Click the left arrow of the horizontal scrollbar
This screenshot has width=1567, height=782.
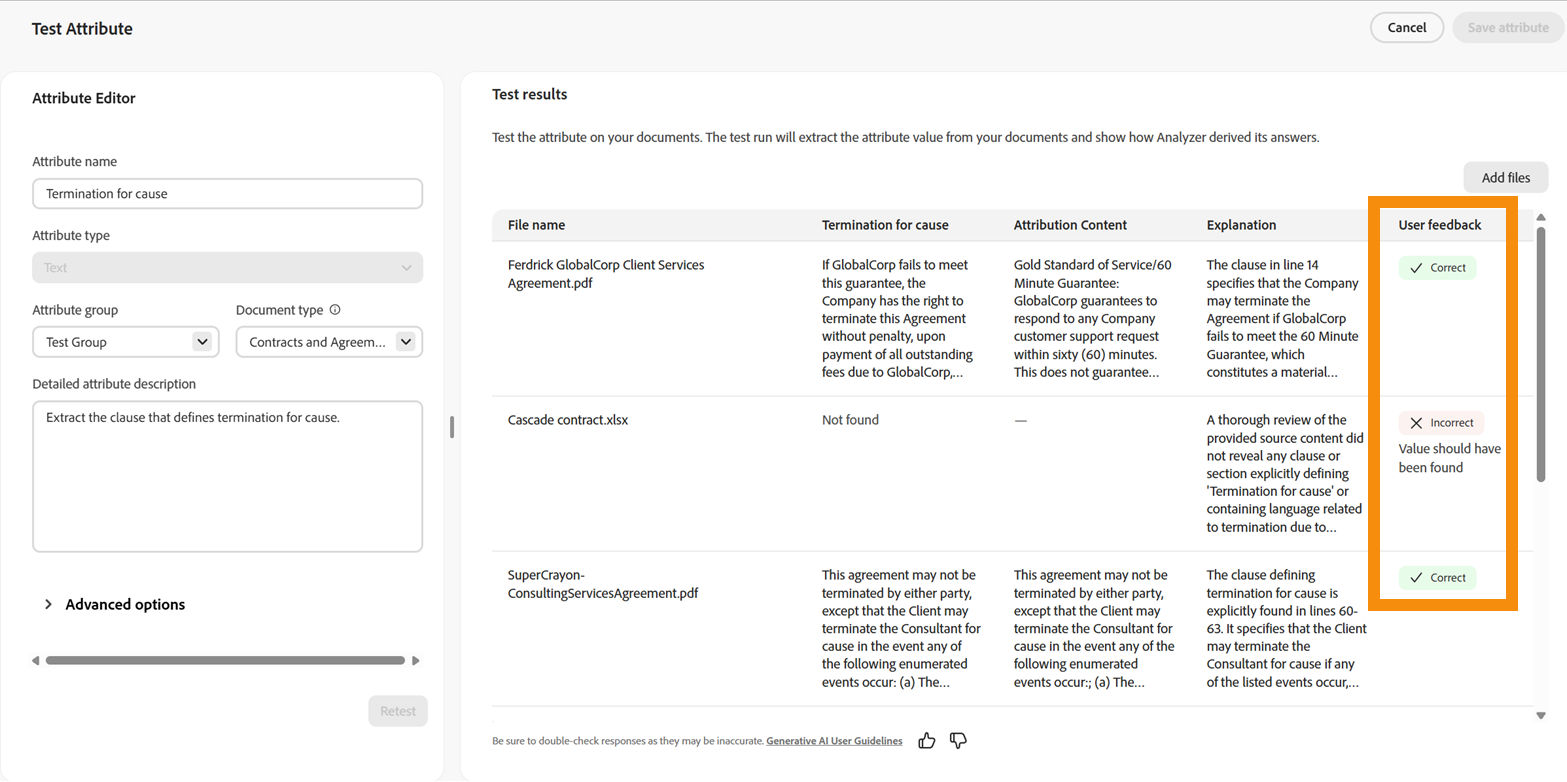coord(35,660)
